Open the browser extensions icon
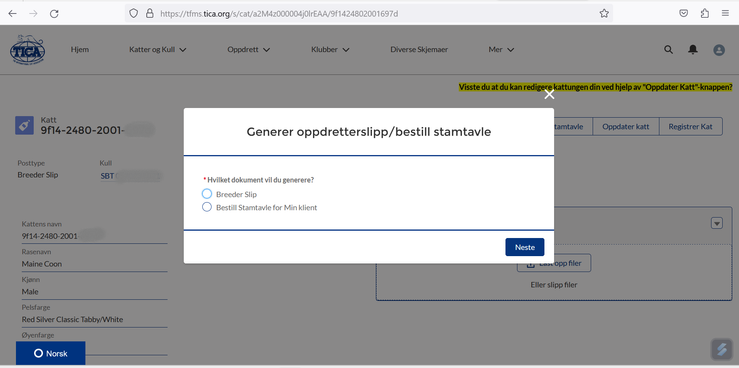739x368 pixels. [x=705, y=14]
